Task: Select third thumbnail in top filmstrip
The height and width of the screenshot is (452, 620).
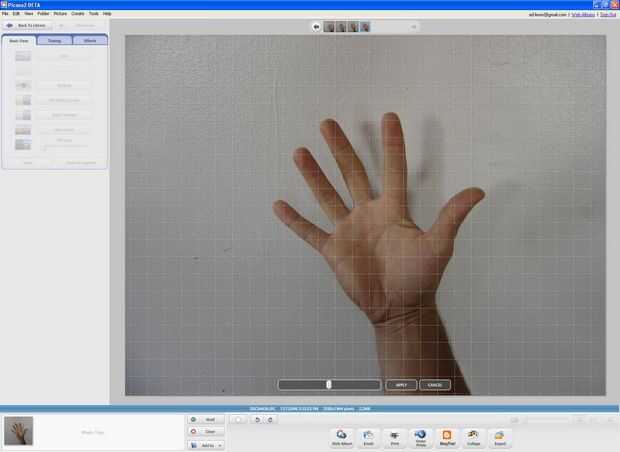Action: pos(353,27)
